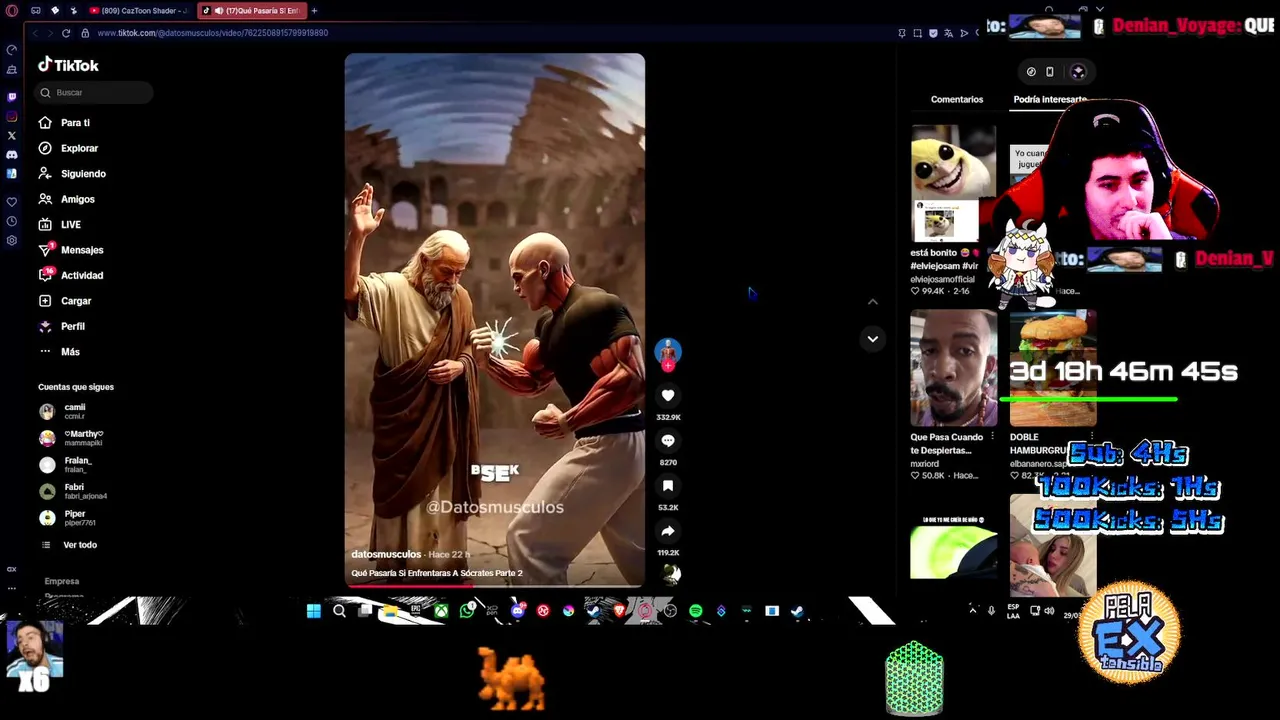1280x720 pixels.
Task: Open Opera sidebar settings gear
Action: 12,241
